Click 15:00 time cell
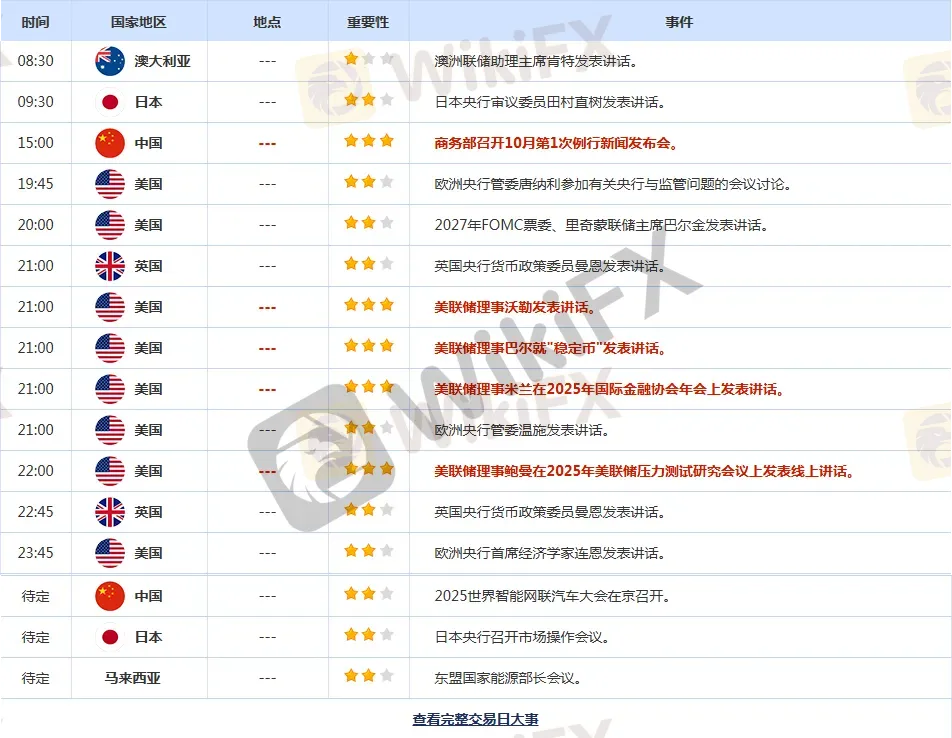The image size is (952, 738). tap(36, 143)
